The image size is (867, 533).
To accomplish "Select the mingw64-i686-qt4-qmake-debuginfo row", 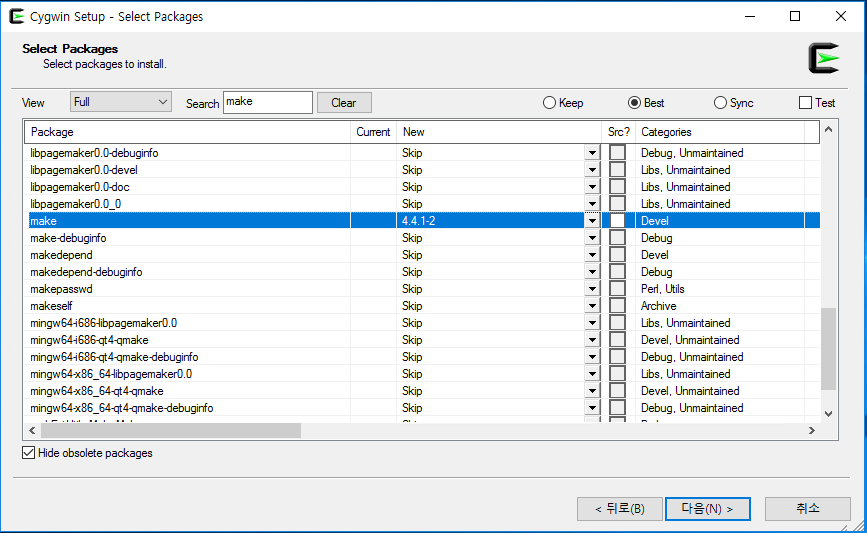I will [422, 357].
